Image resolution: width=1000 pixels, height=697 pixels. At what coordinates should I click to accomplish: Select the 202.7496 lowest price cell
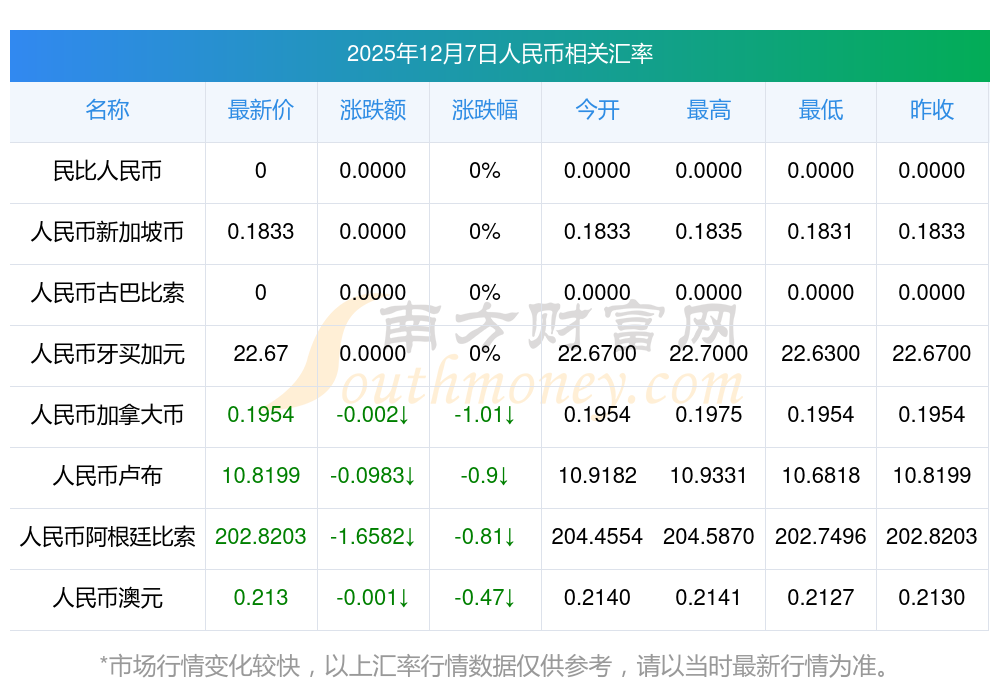point(820,537)
